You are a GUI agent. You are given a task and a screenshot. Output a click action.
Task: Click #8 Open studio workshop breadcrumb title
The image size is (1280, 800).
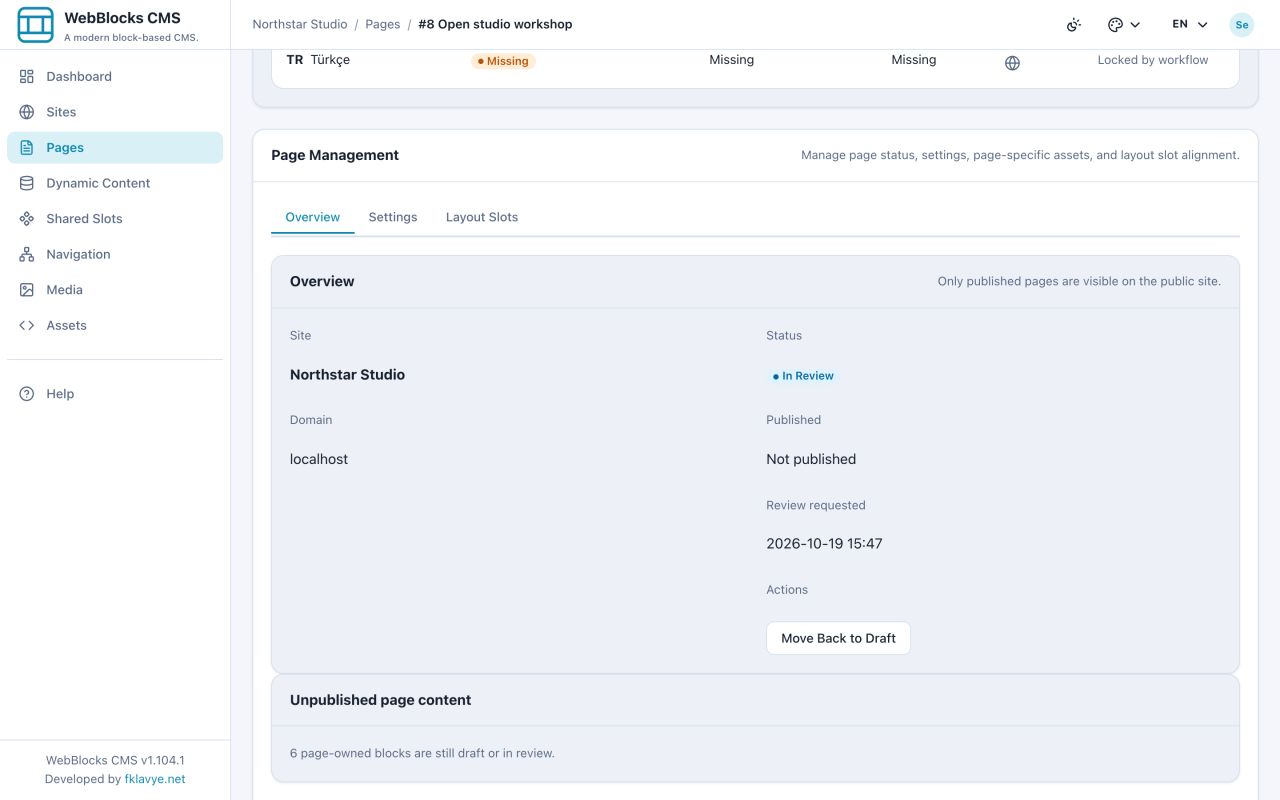(x=495, y=24)
